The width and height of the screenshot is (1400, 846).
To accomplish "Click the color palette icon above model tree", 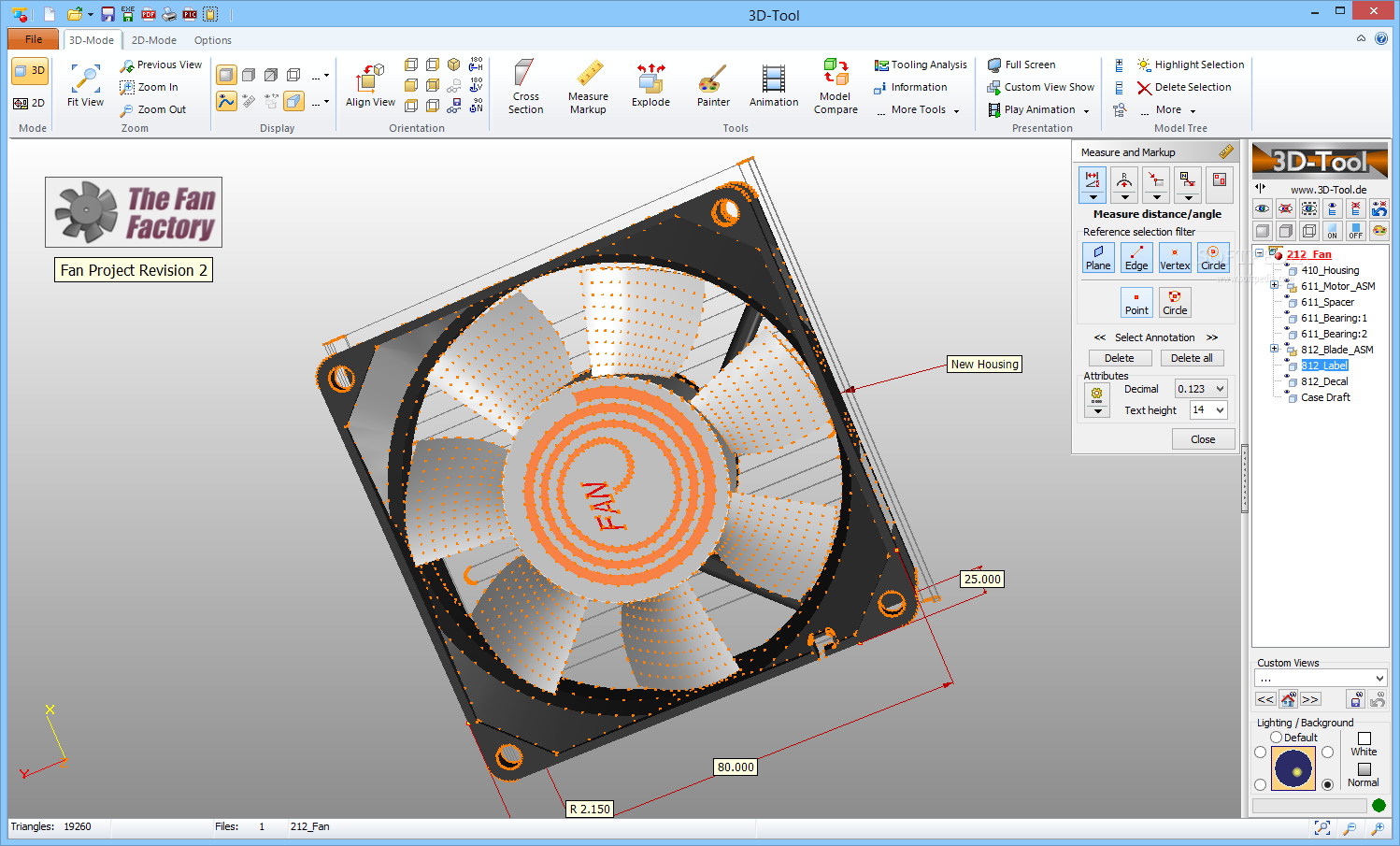I will point(1379,231).
